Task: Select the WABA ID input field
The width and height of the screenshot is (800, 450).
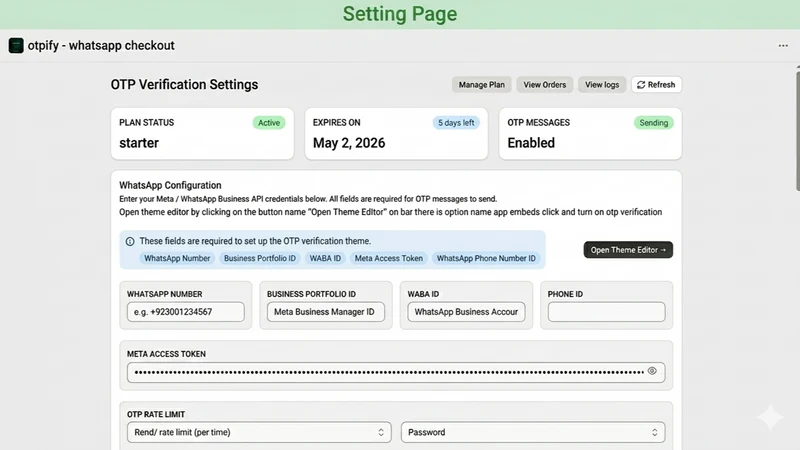Action: (x=466, y=312)
